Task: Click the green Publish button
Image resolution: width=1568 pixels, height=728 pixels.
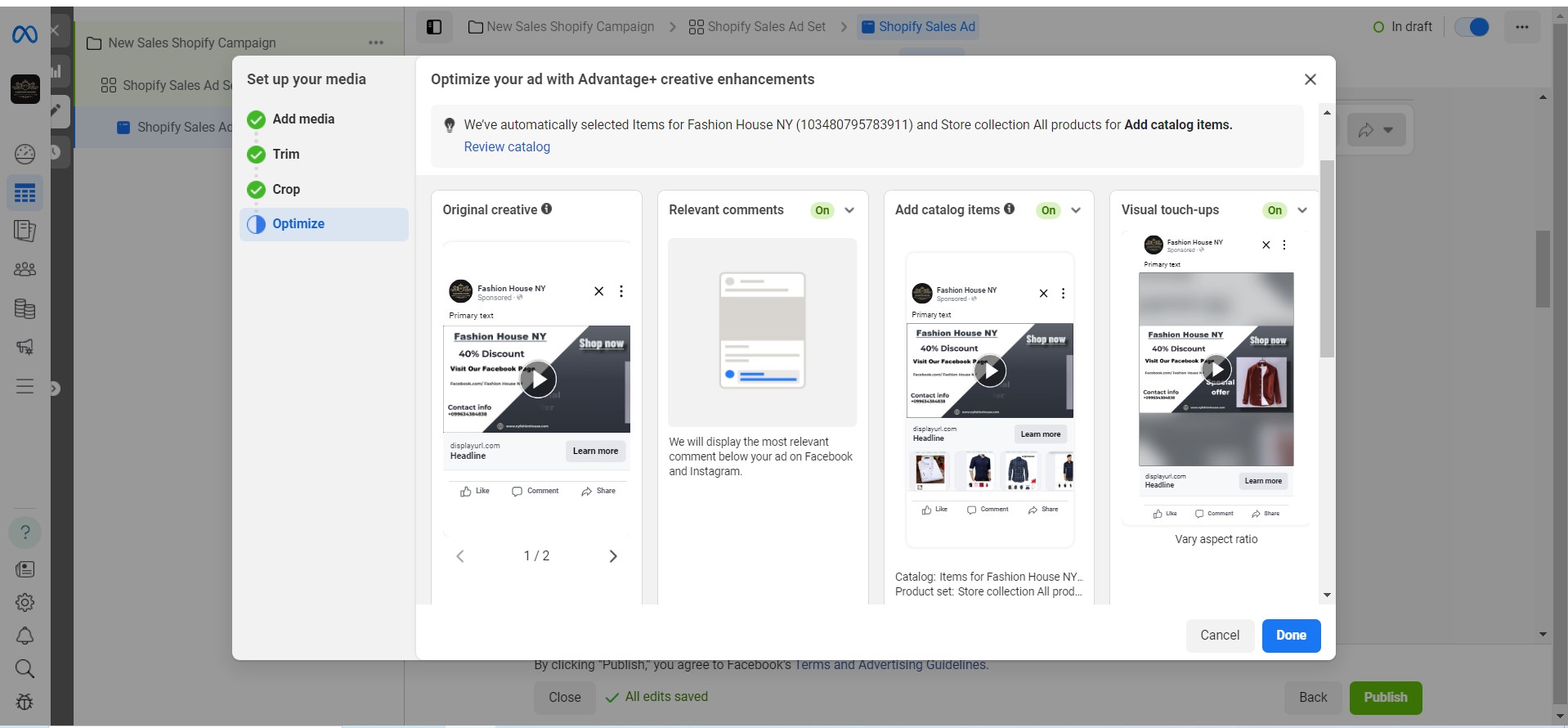Action: coord(1386,698)
